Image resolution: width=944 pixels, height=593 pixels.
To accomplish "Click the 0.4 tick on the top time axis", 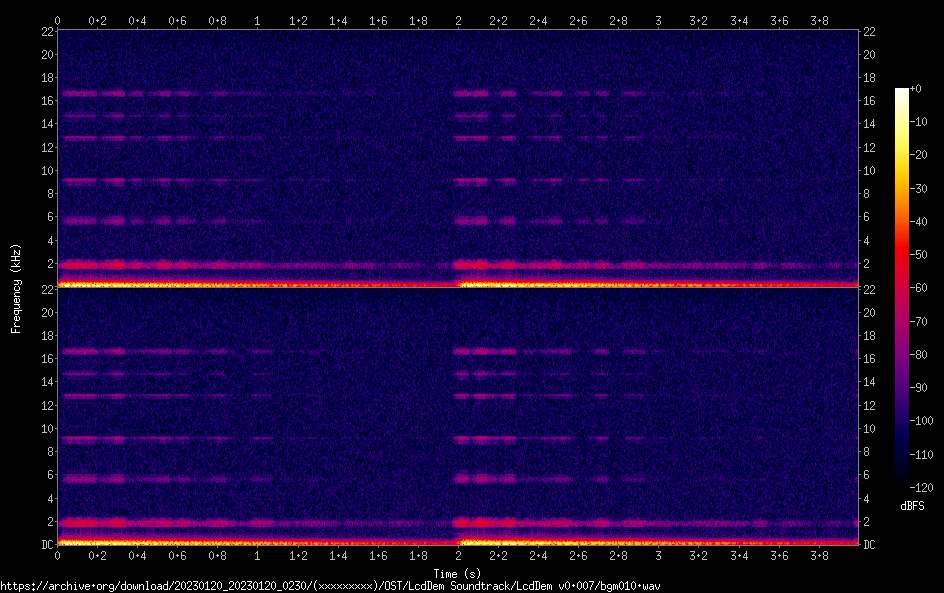I will (x=138, y=20).
